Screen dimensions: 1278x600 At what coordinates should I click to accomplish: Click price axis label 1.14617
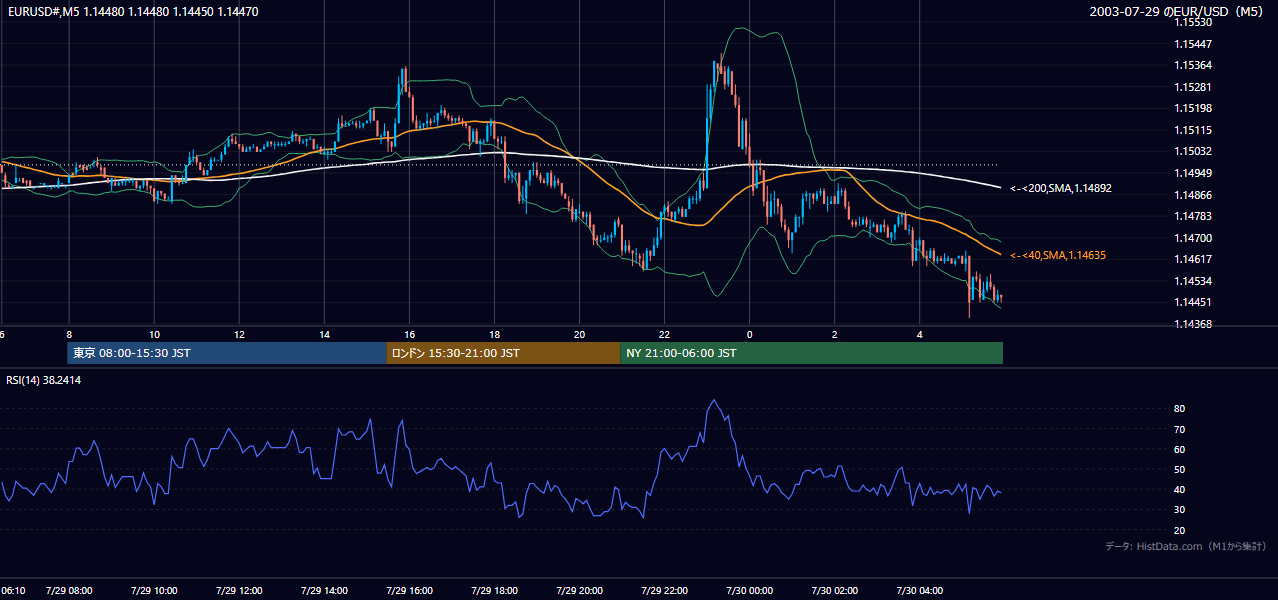pos(1194,259)
